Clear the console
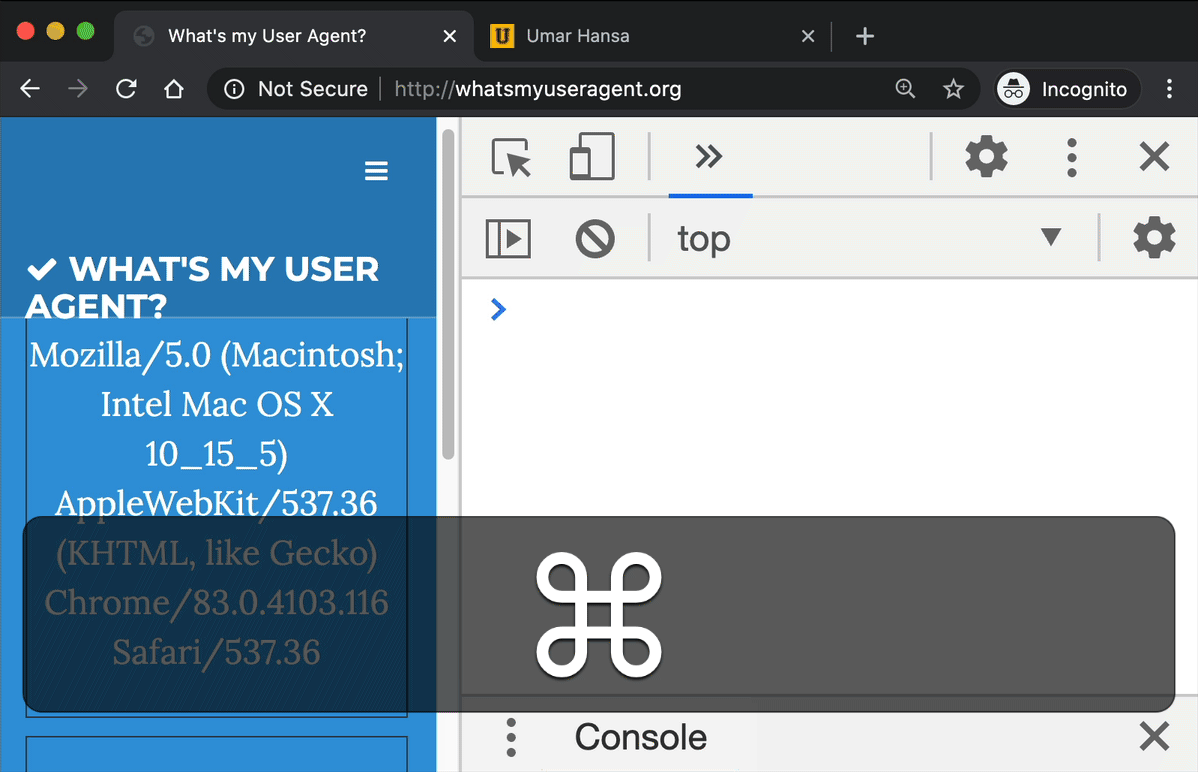Screen dimensions: 1198x772 tap(594, 238)
